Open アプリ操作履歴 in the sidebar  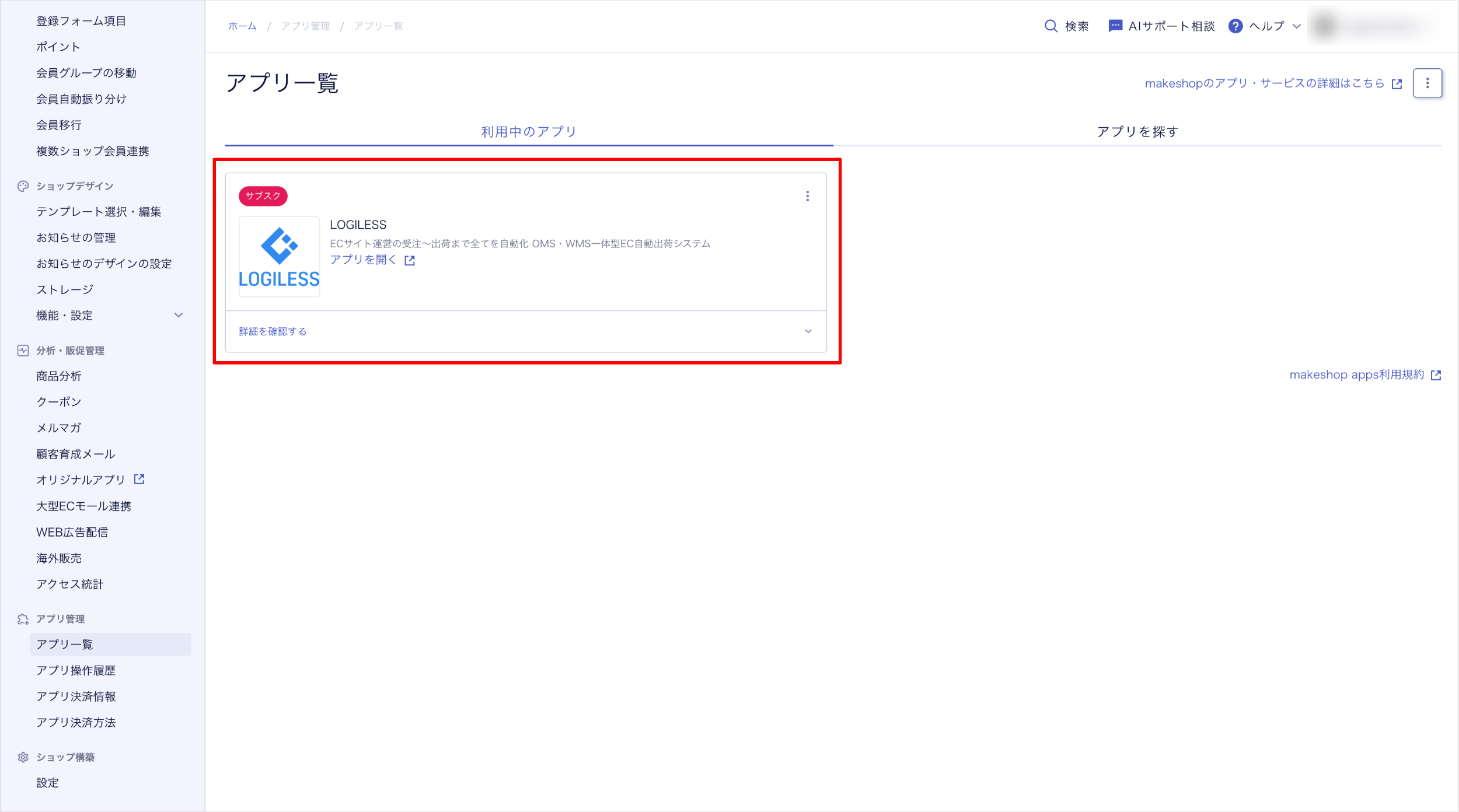click(76, 670)
